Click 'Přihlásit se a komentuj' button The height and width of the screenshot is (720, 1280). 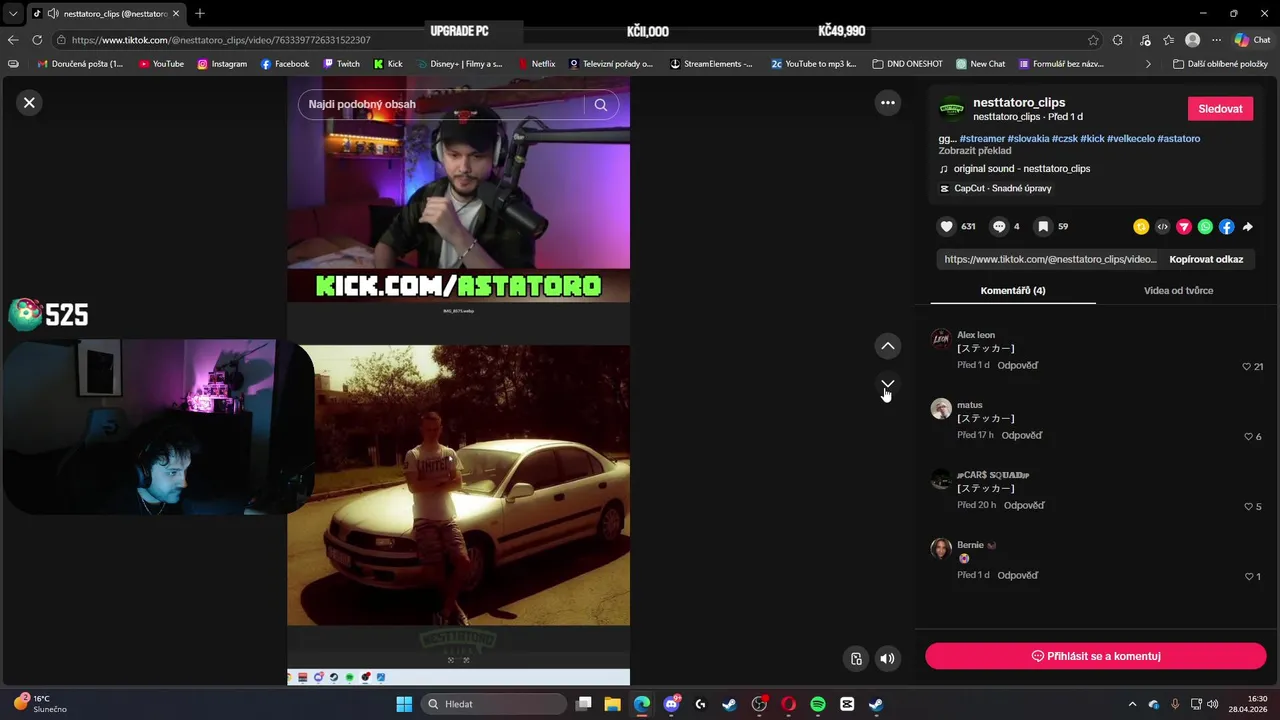coord(1096,656)
